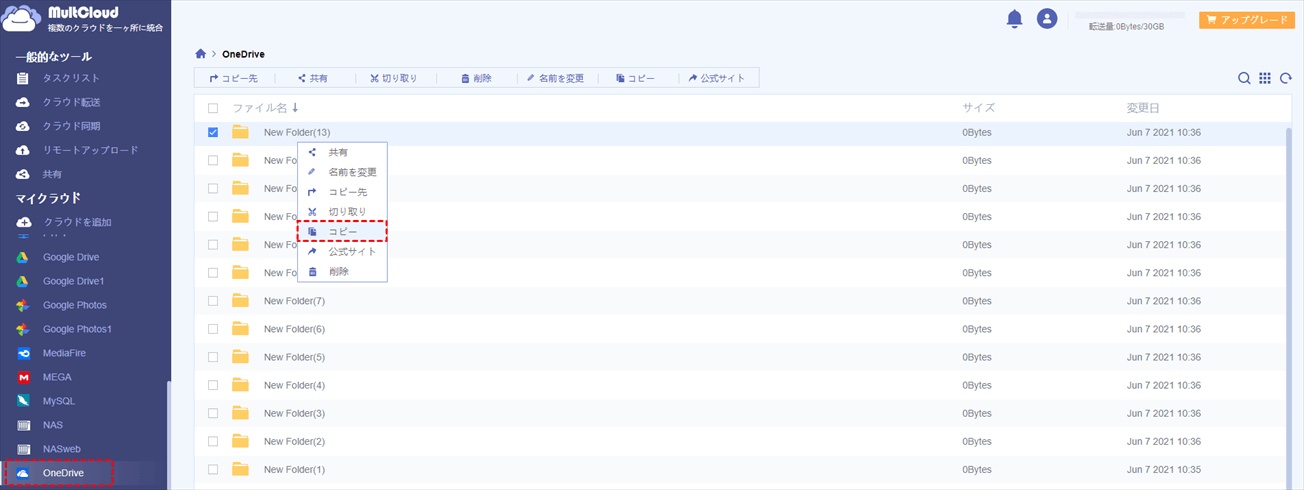Select コピー先 in the context menu

tap(342, 192)
